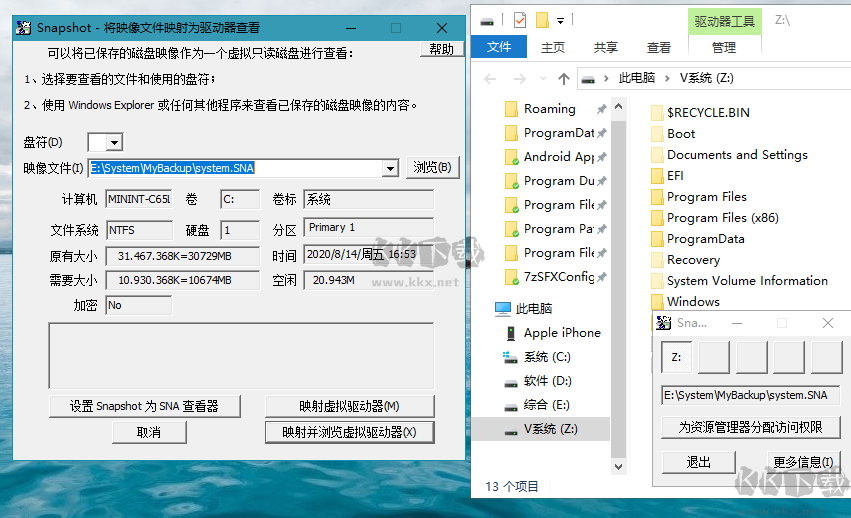851x518 pixels.
Task: Click Program Pa quick access item
Action: (558, 229)
